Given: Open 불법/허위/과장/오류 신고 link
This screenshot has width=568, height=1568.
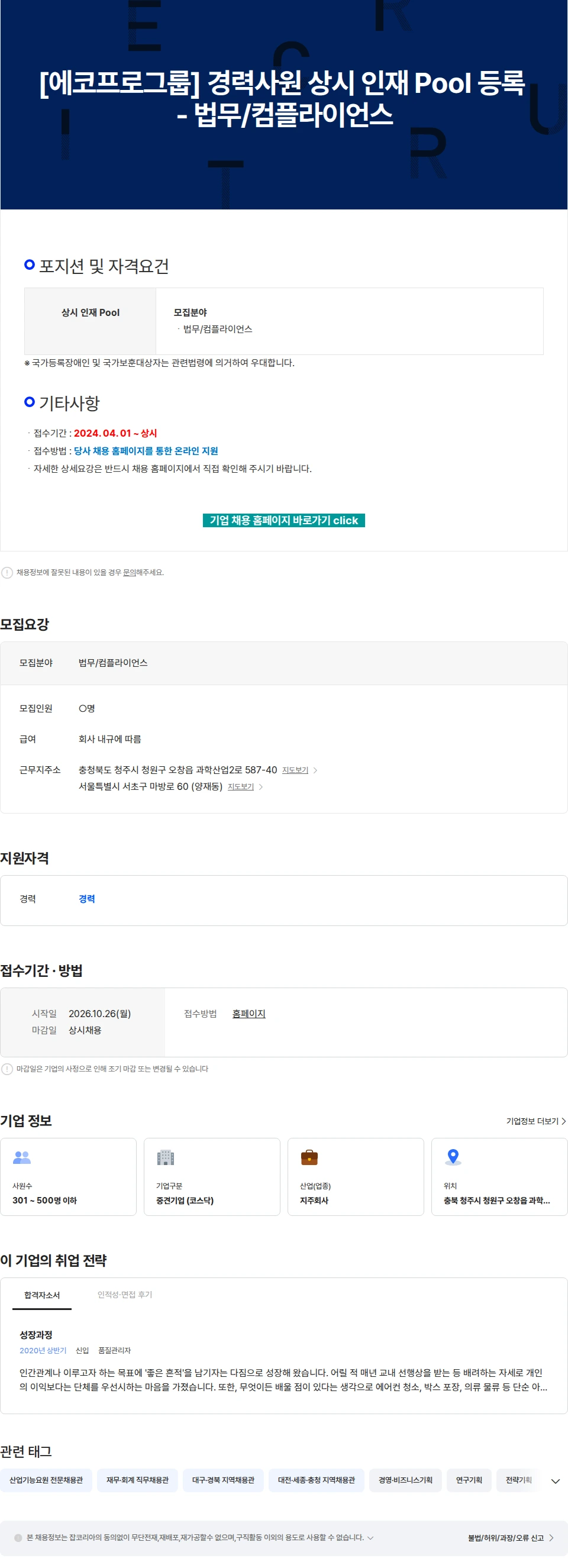Looking at the screenshot, I should pos(511,1538).
